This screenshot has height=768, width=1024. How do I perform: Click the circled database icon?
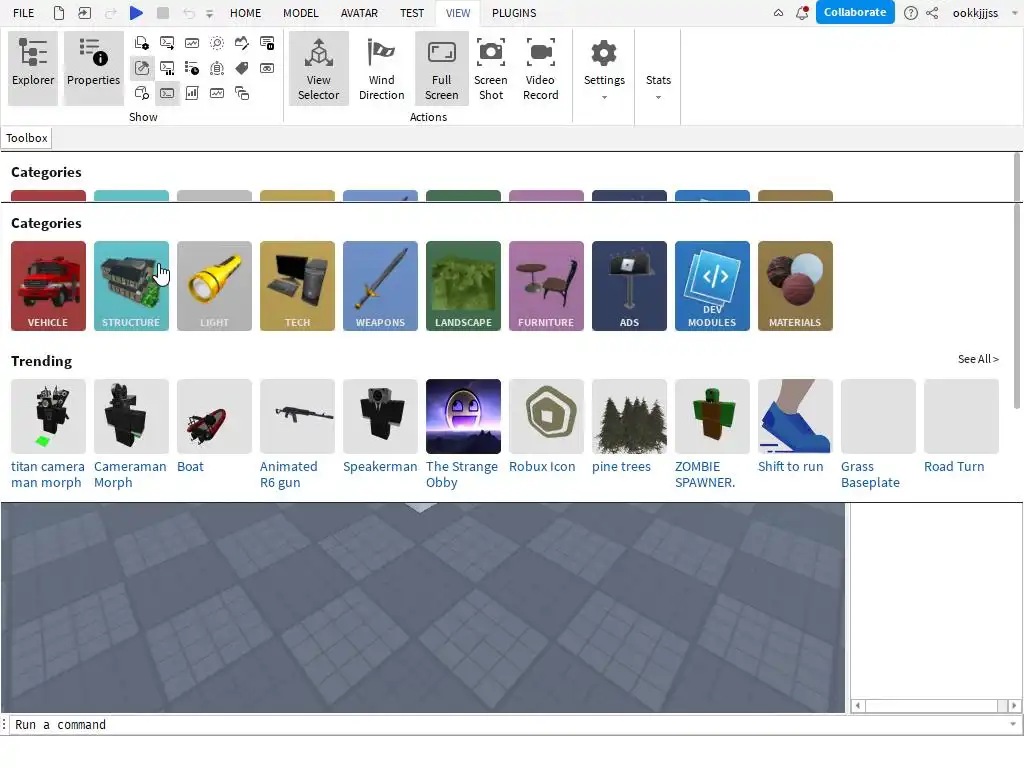(x=217, y=68)
